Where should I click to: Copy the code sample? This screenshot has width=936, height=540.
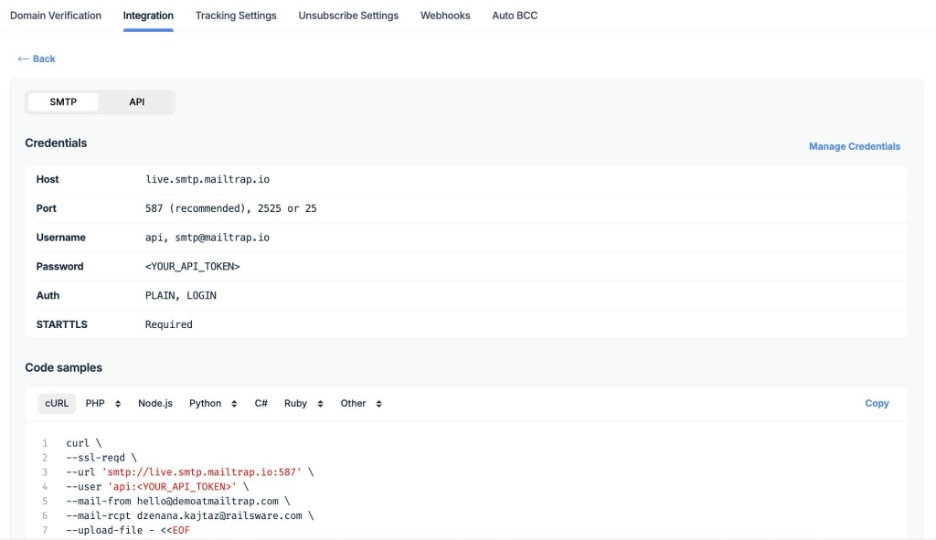(x=877, y=403)
